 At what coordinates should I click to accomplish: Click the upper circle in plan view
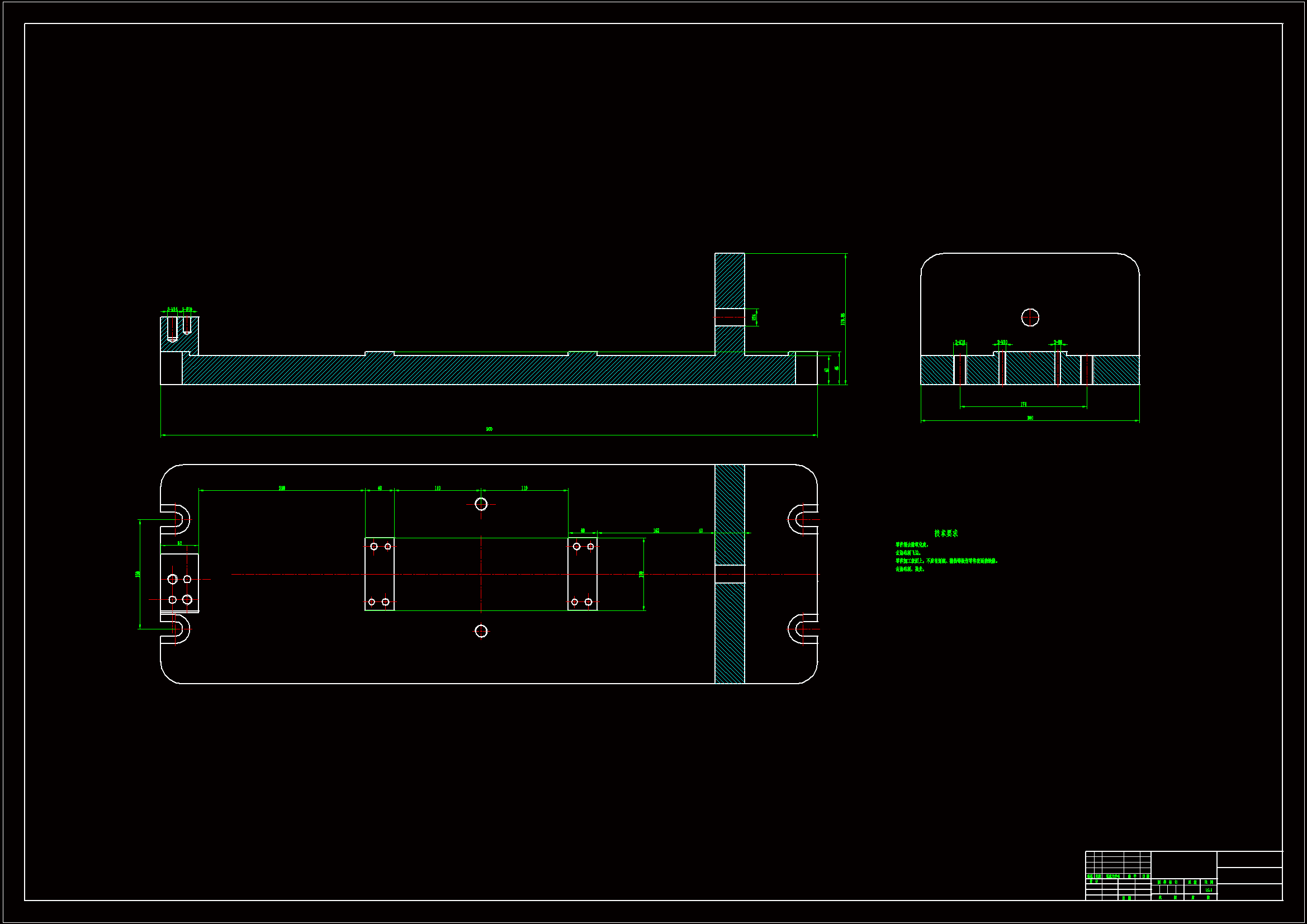pos(481,504)
